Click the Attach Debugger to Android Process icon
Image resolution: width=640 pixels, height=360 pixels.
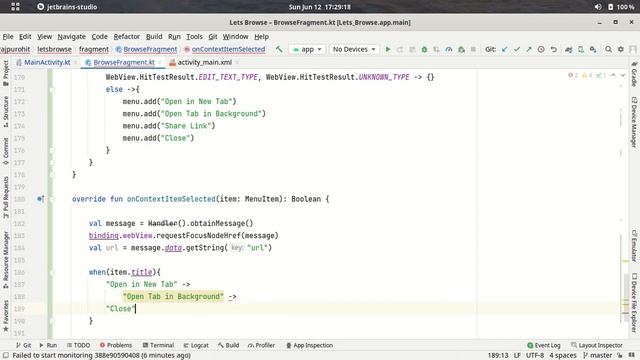[x=461, y=49]
